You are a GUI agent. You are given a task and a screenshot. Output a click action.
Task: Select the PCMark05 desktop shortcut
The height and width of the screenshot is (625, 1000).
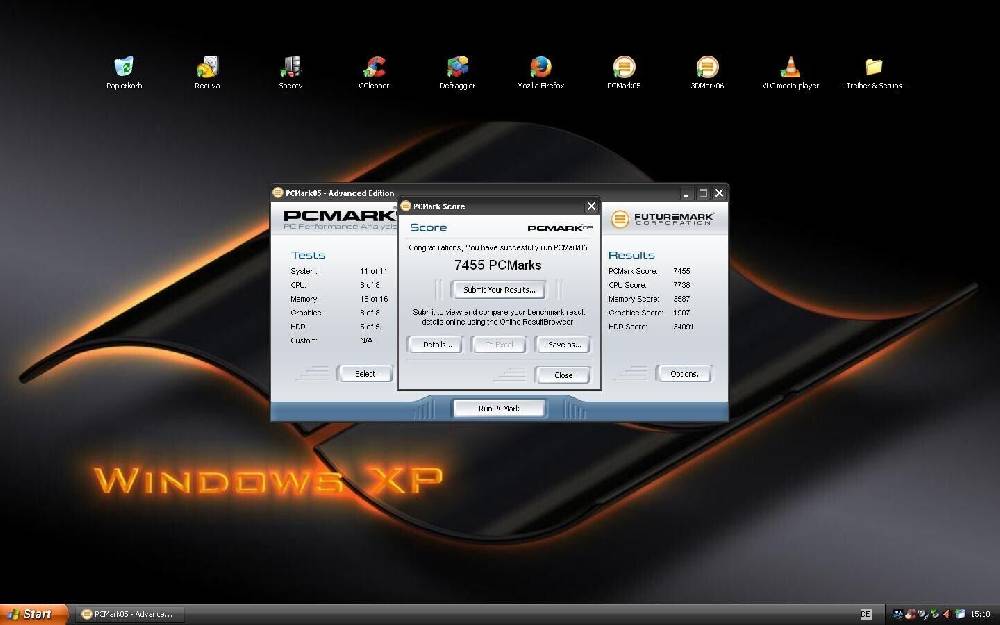click(x=624, y=72)
